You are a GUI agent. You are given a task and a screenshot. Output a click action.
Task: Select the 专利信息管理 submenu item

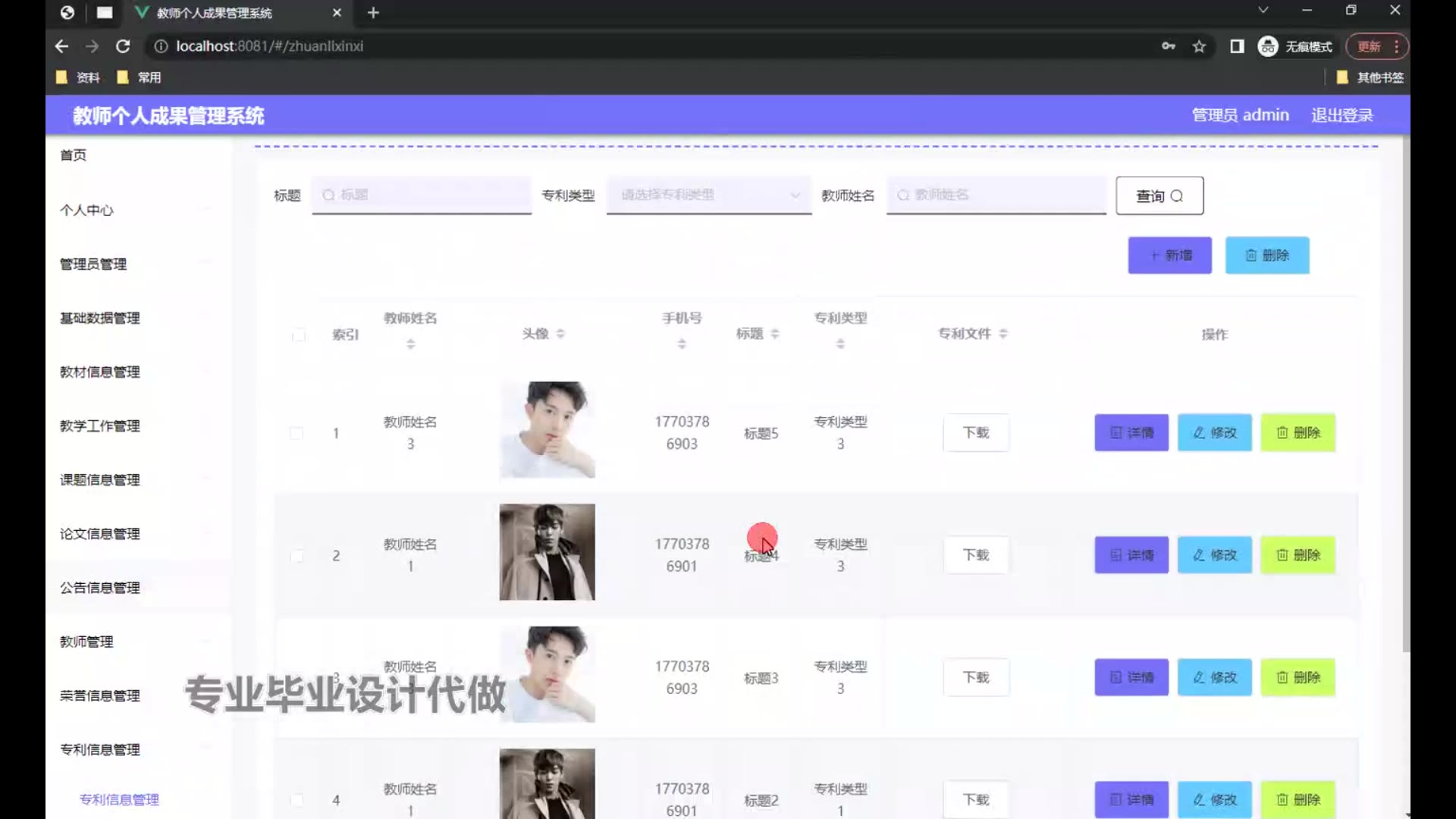[x=119, y=799]
